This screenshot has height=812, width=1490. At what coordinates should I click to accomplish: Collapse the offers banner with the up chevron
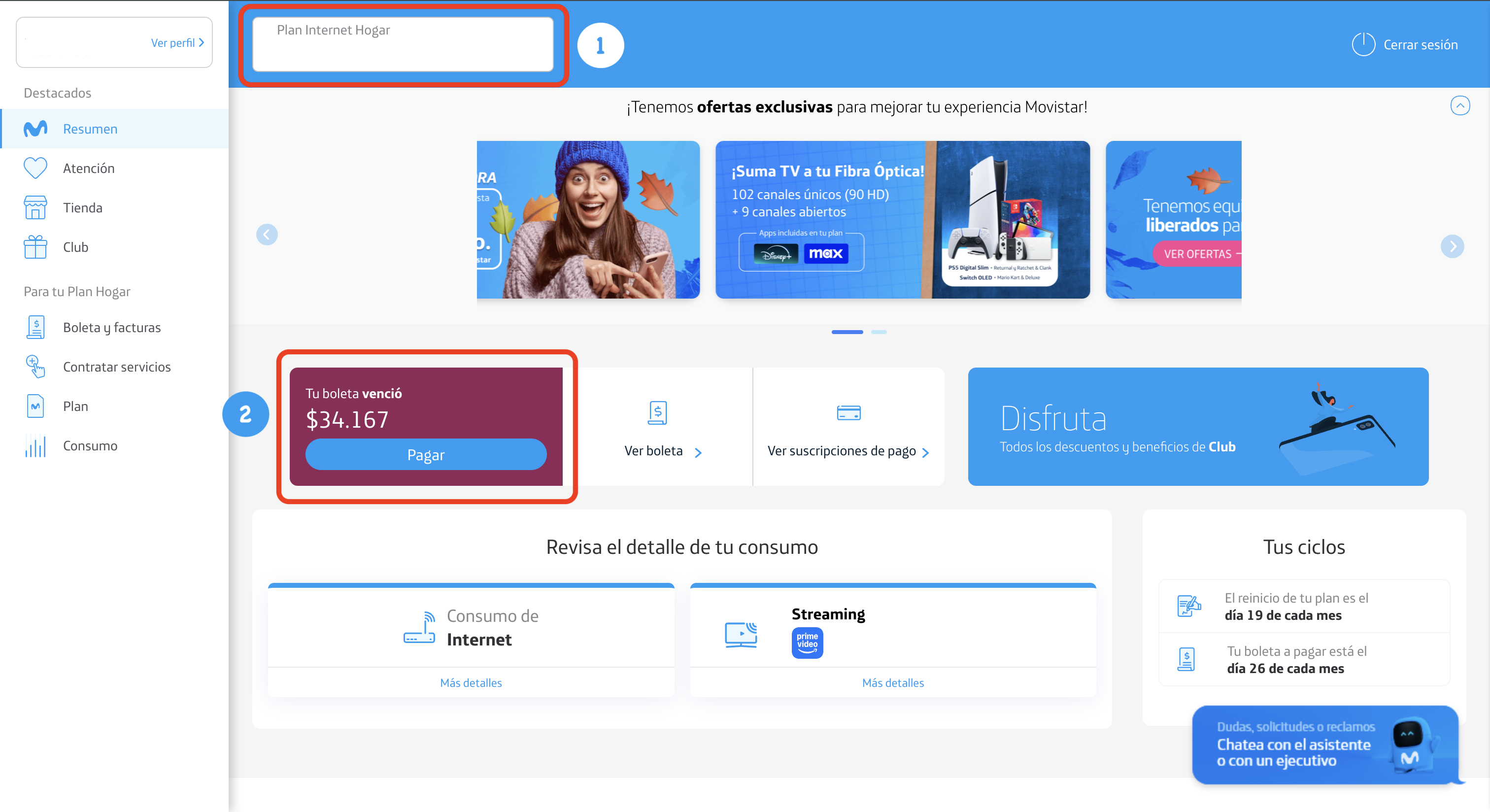click(1460, 106)
